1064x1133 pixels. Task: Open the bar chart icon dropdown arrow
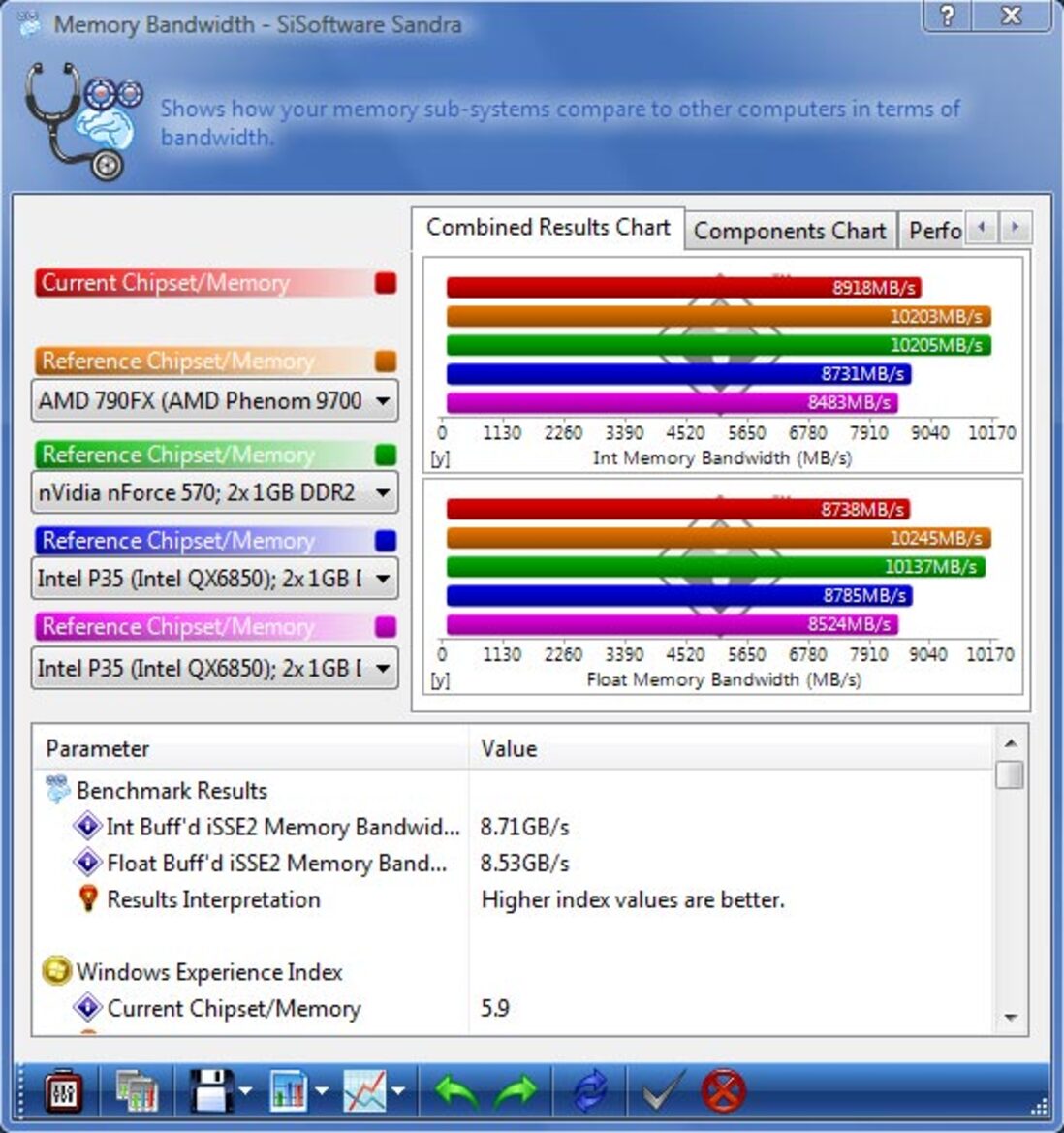[x=322, y=1091]
